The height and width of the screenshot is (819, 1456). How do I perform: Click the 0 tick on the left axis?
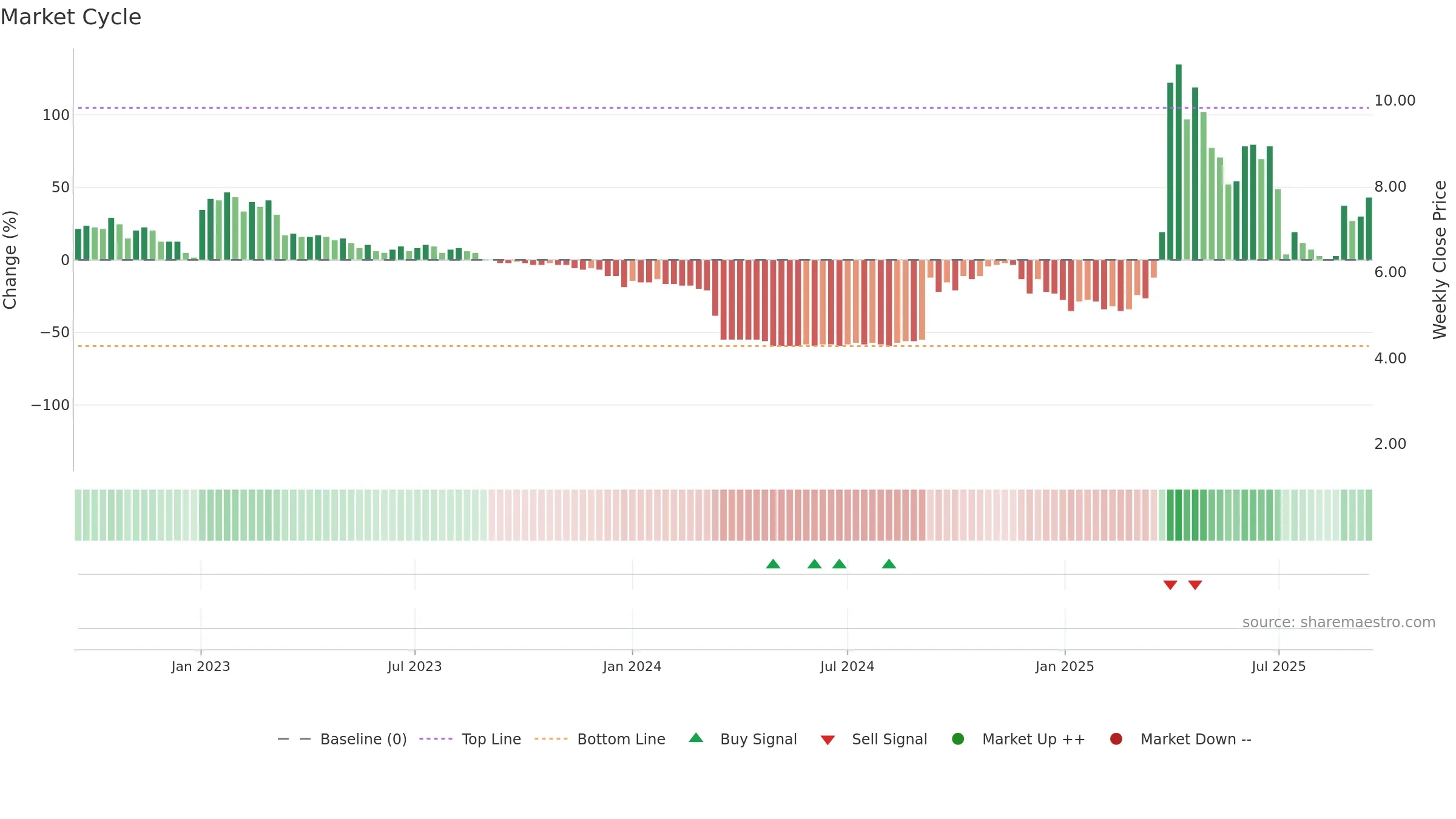[x=66, y=260]
